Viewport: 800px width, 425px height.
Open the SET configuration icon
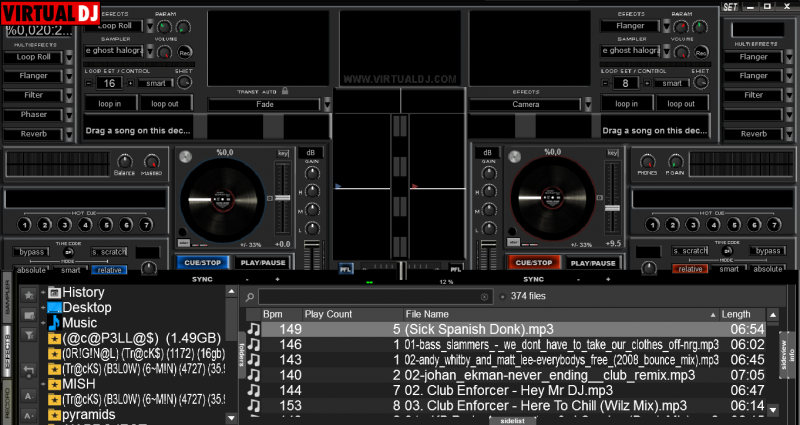pos(730,8)
